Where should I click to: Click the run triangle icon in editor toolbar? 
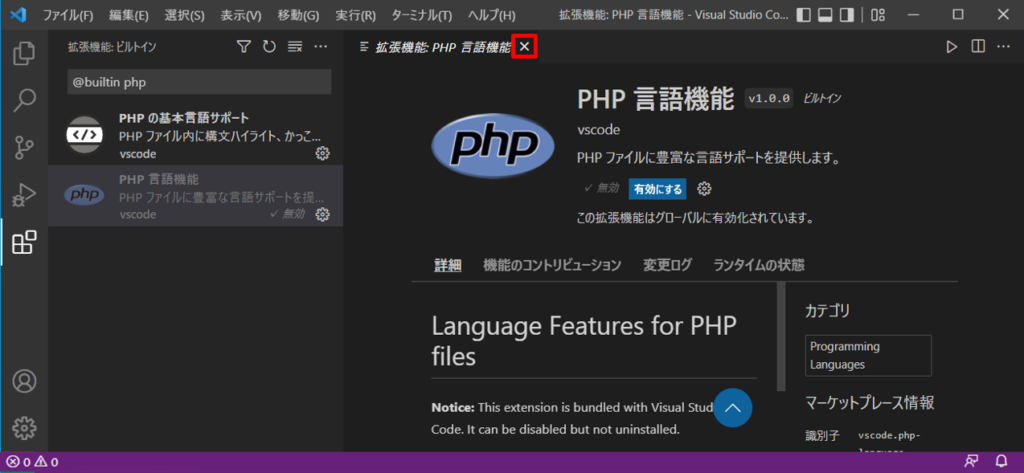[x=952, y=46]
